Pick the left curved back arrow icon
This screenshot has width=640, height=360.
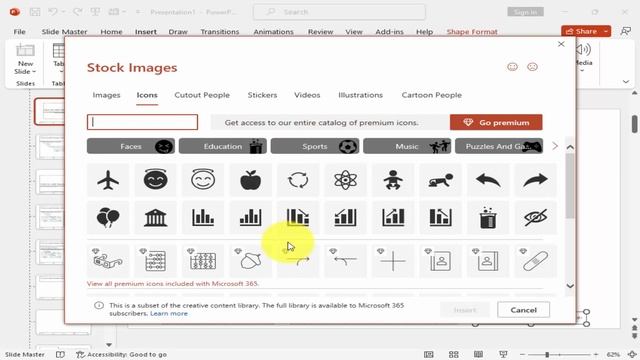(488, 180)
